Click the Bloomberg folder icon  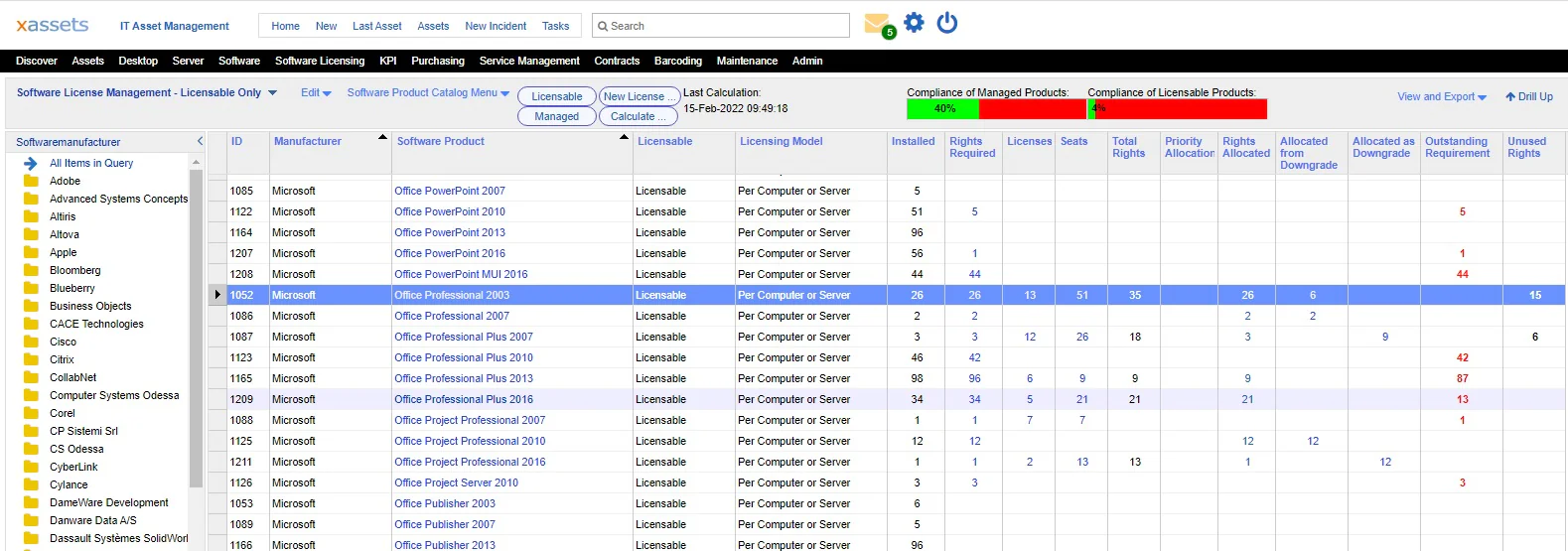(x=31, y=270)
